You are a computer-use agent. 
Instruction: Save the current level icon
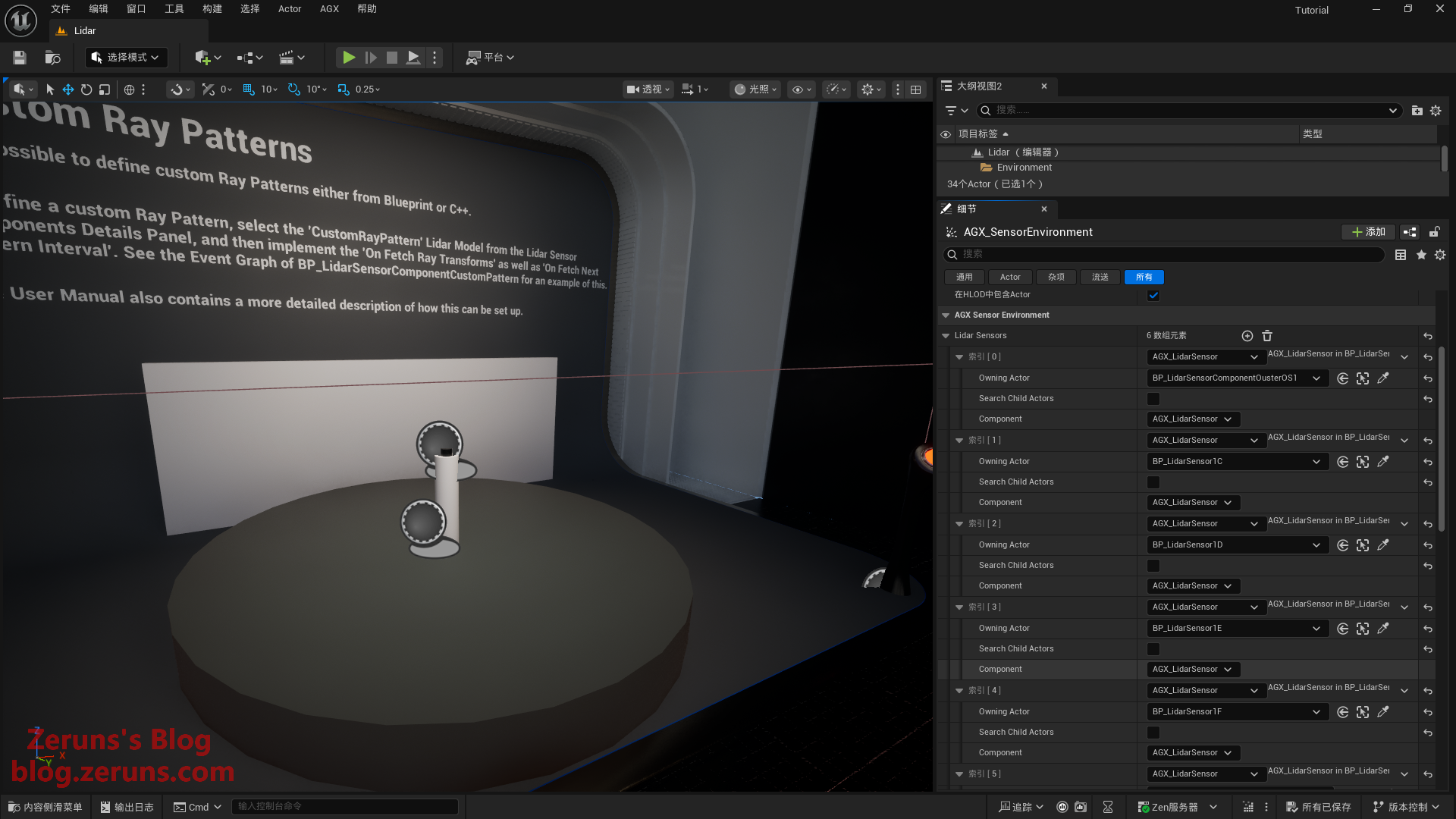[20, 57]
